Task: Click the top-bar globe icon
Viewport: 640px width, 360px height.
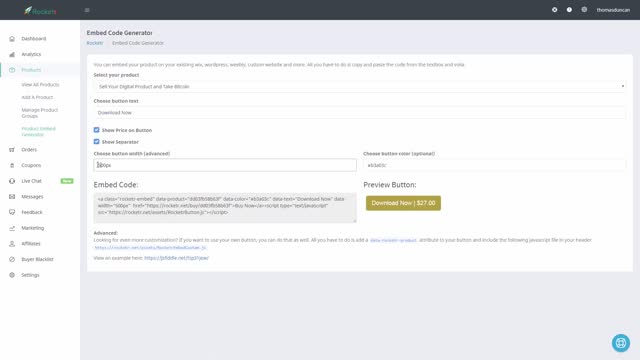Action: (x=584, y=9)
